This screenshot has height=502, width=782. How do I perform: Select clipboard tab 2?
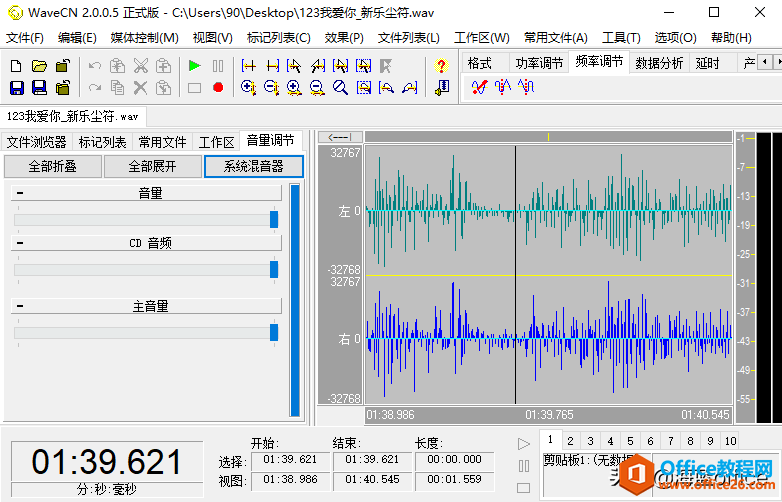[571, 441]
